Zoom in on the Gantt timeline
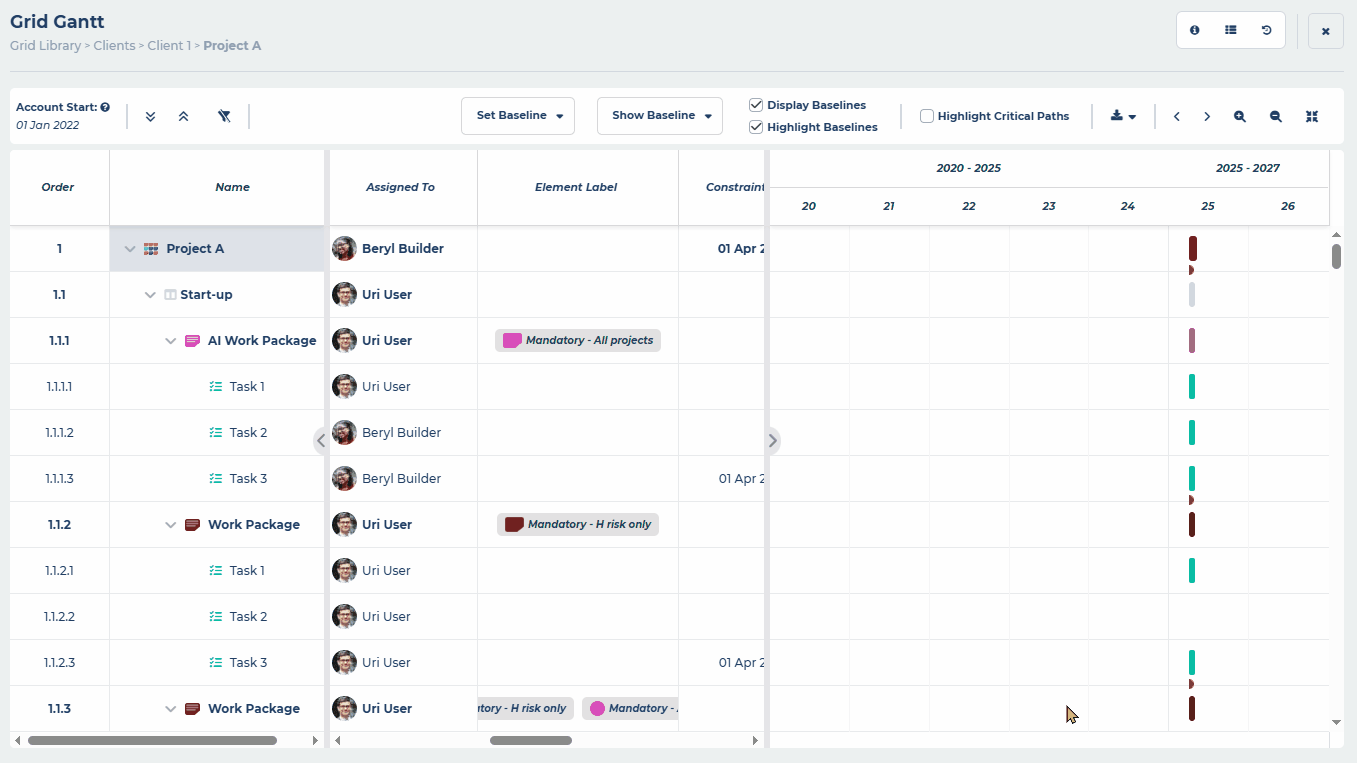 (1240, 116)
